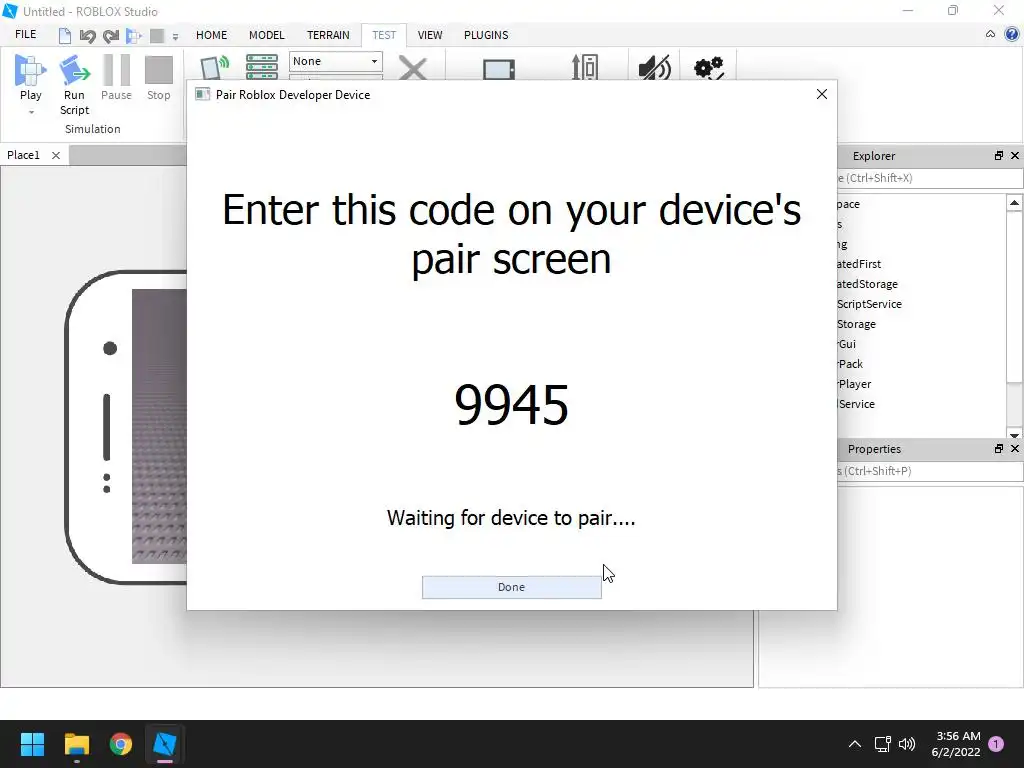This screenshot has height=768, width=1024.
Task: Click the Explorer scrollbar up arrow
Action: pyautogui.click(x=1014, y=203)
